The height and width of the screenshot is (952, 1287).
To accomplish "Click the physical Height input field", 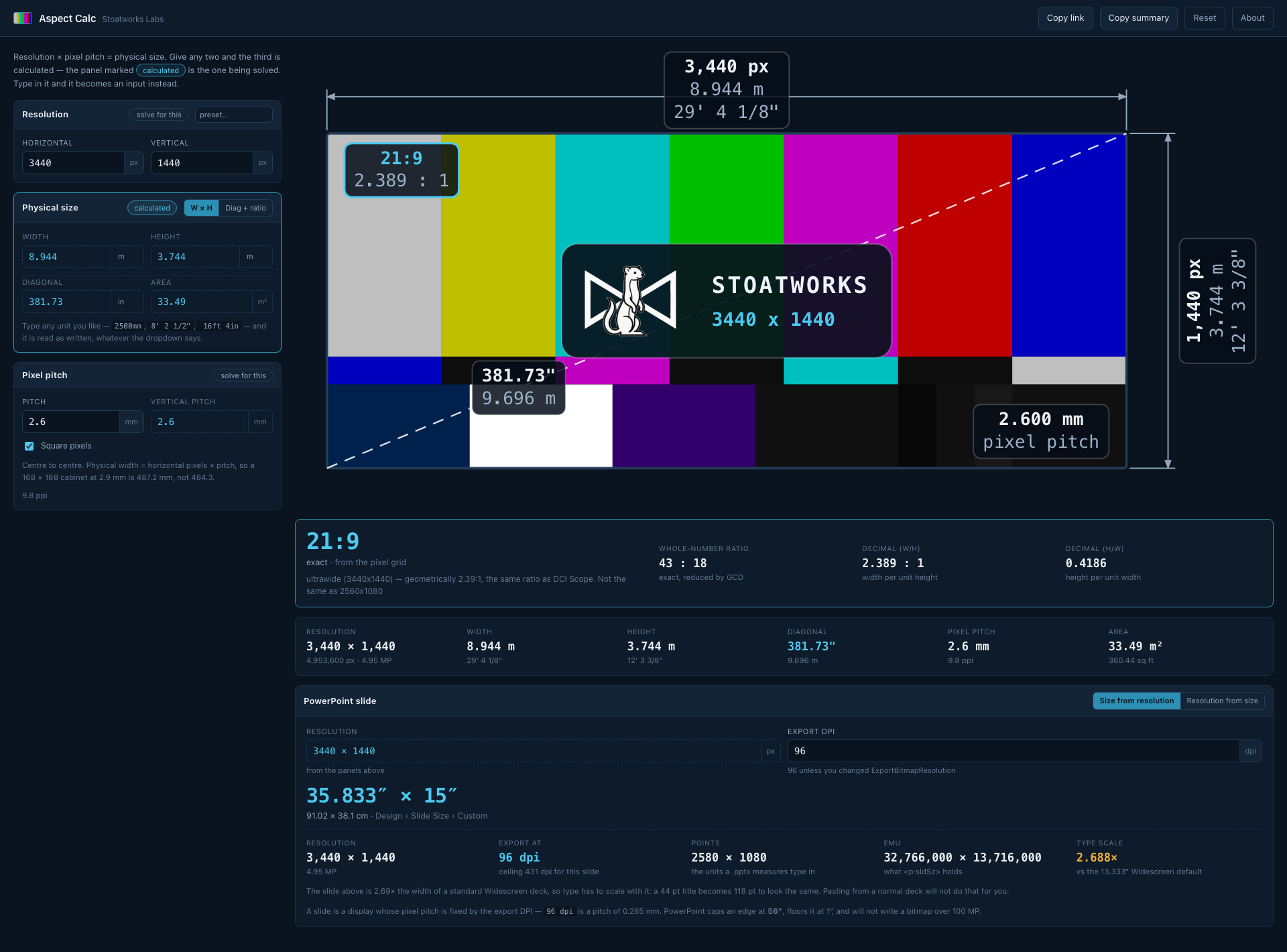I will coord(195,257).
